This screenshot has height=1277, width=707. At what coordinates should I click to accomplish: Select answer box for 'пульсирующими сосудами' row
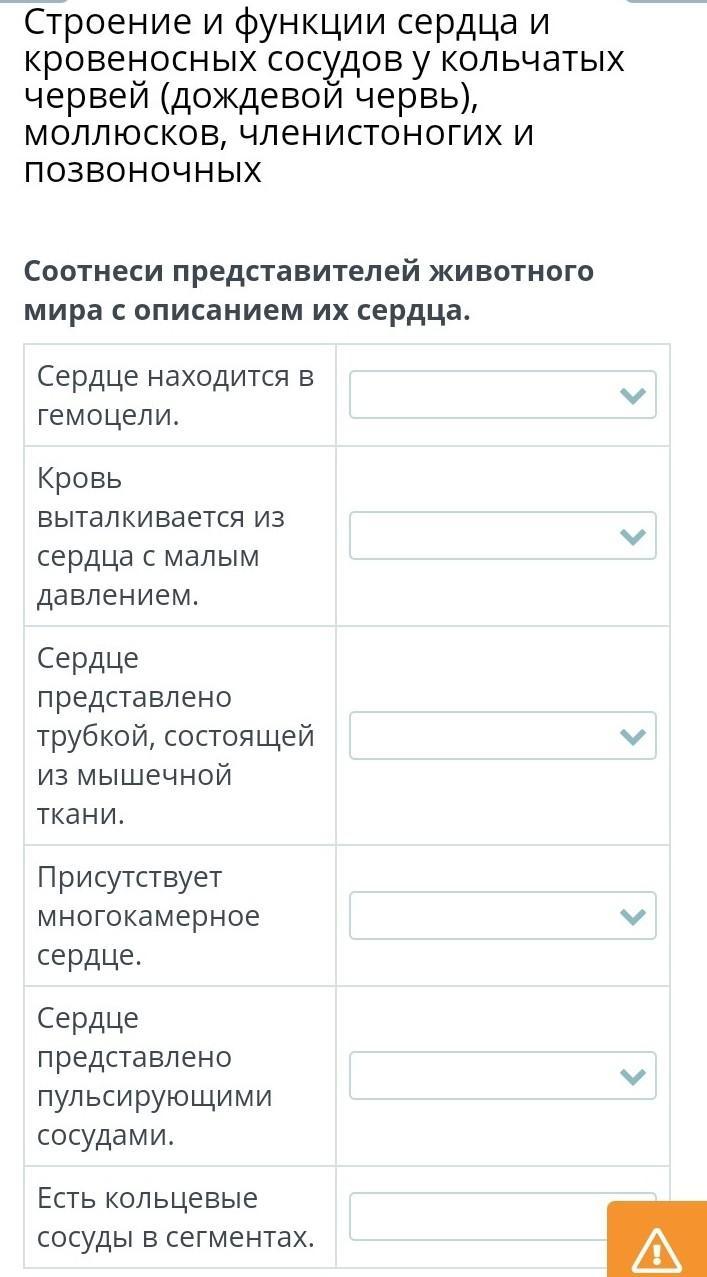502,1076
